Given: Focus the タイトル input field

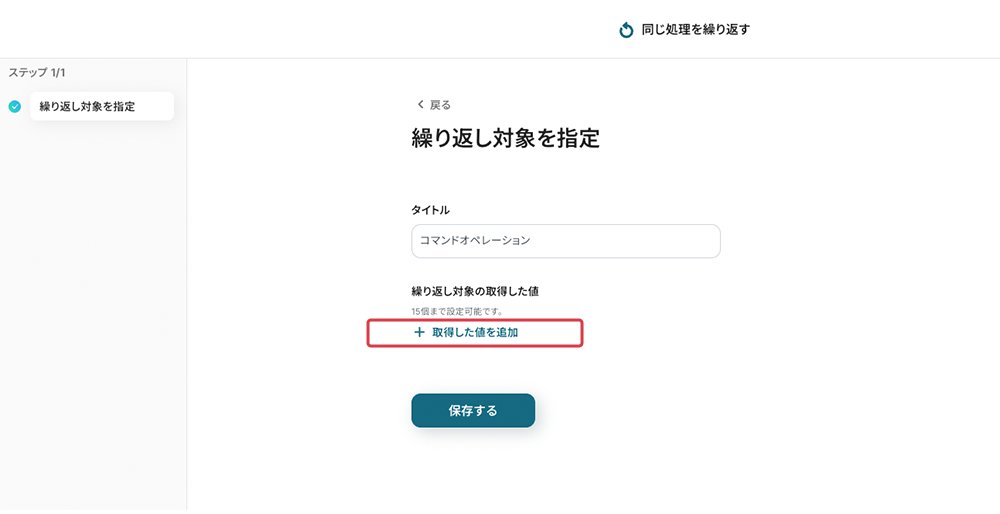Looking at the screenshot, I should click(565, 241).
